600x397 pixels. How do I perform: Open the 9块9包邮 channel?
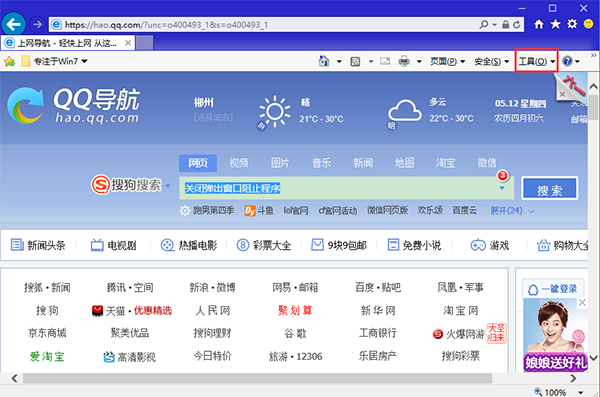(339, 245)
